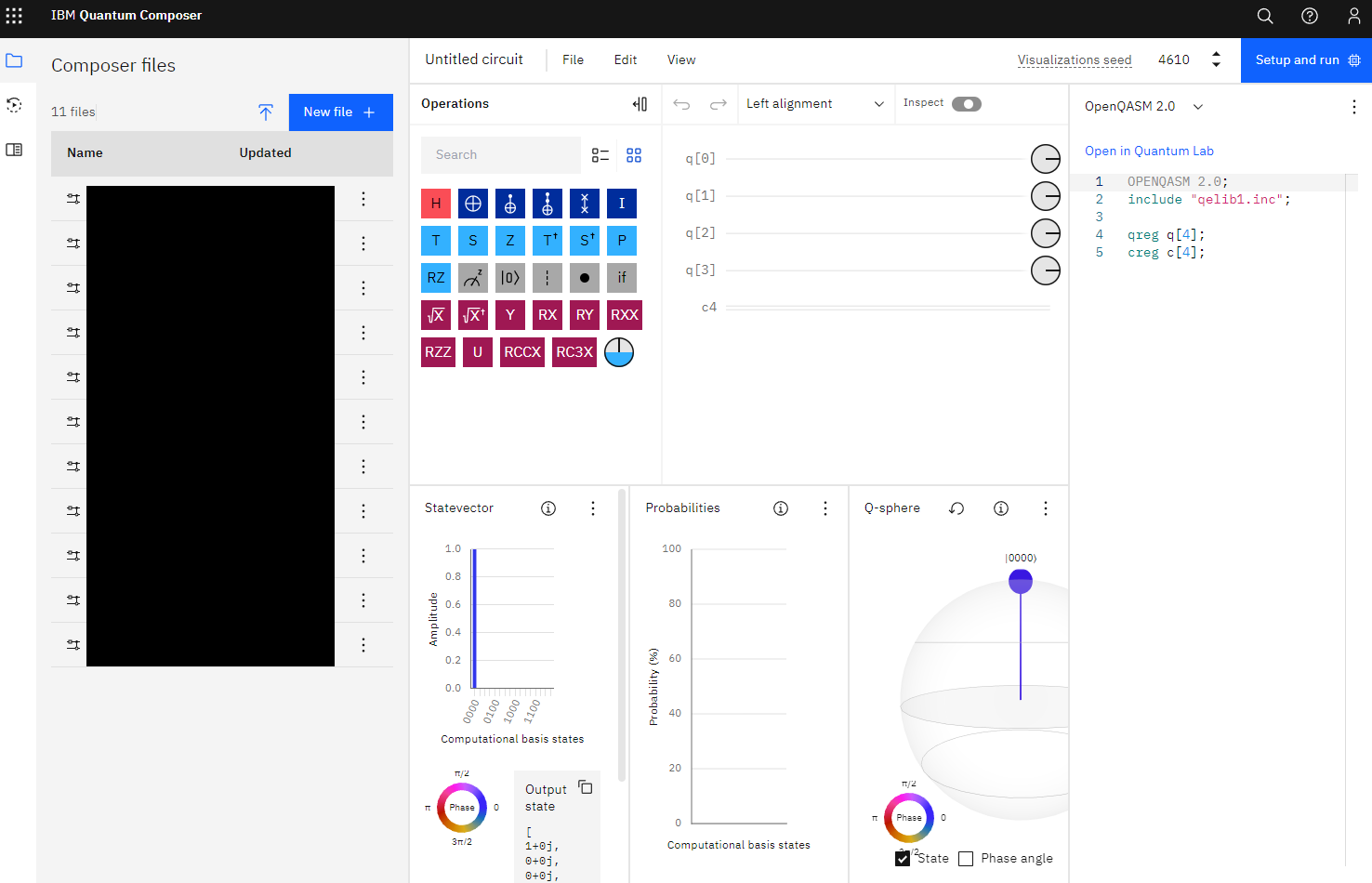Switch operations to grid view
Image resolution: width=1372 pixels, height=883 pixels.
tap(634, 155)
